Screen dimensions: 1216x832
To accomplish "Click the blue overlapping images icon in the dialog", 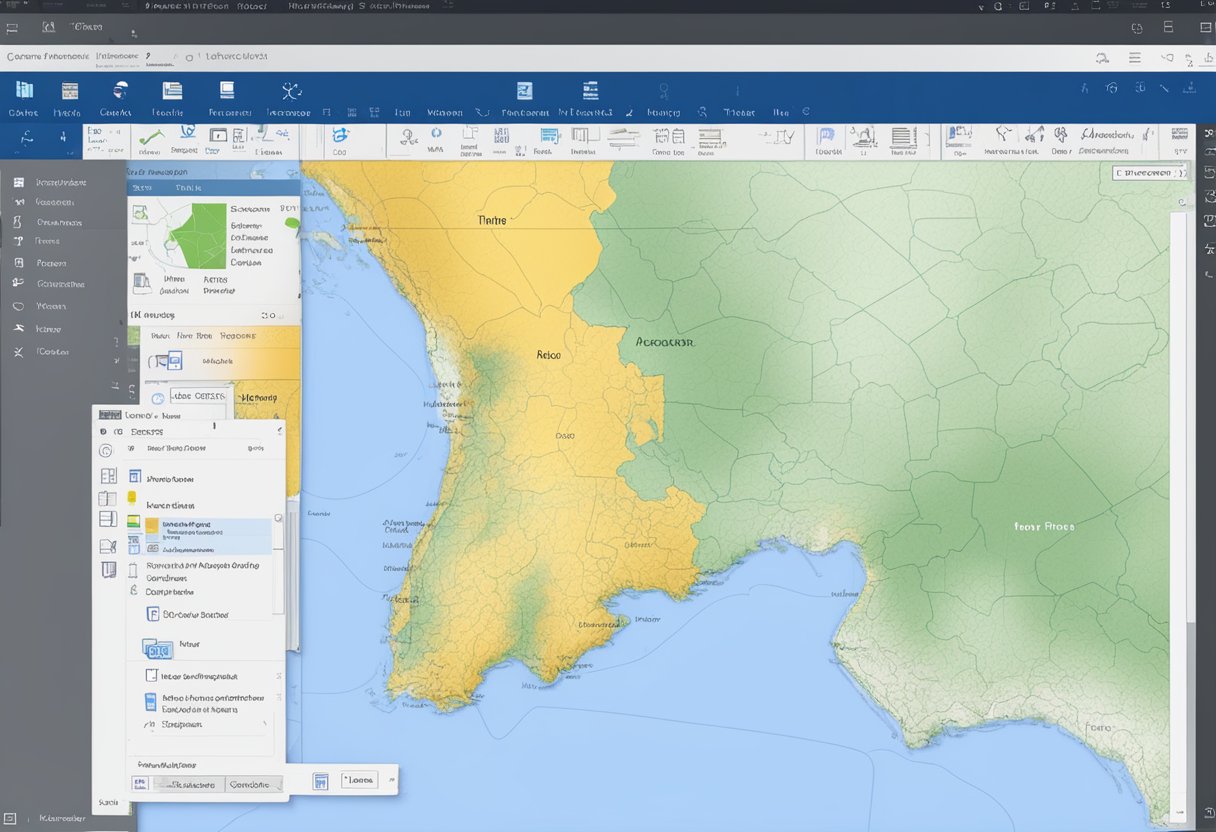I will (158, 648).
